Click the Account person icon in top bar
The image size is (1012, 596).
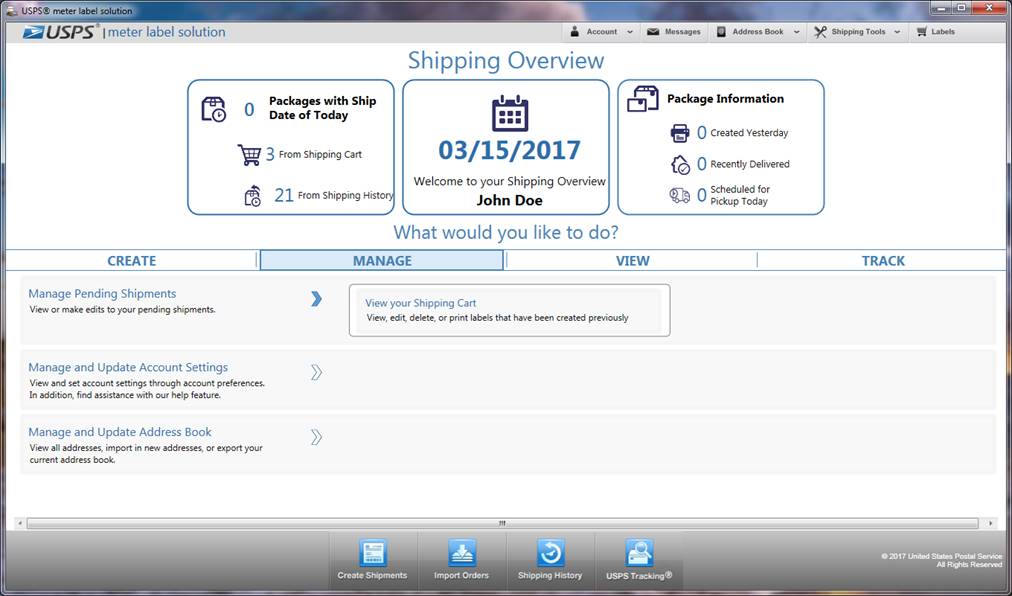tap(574, 32)
